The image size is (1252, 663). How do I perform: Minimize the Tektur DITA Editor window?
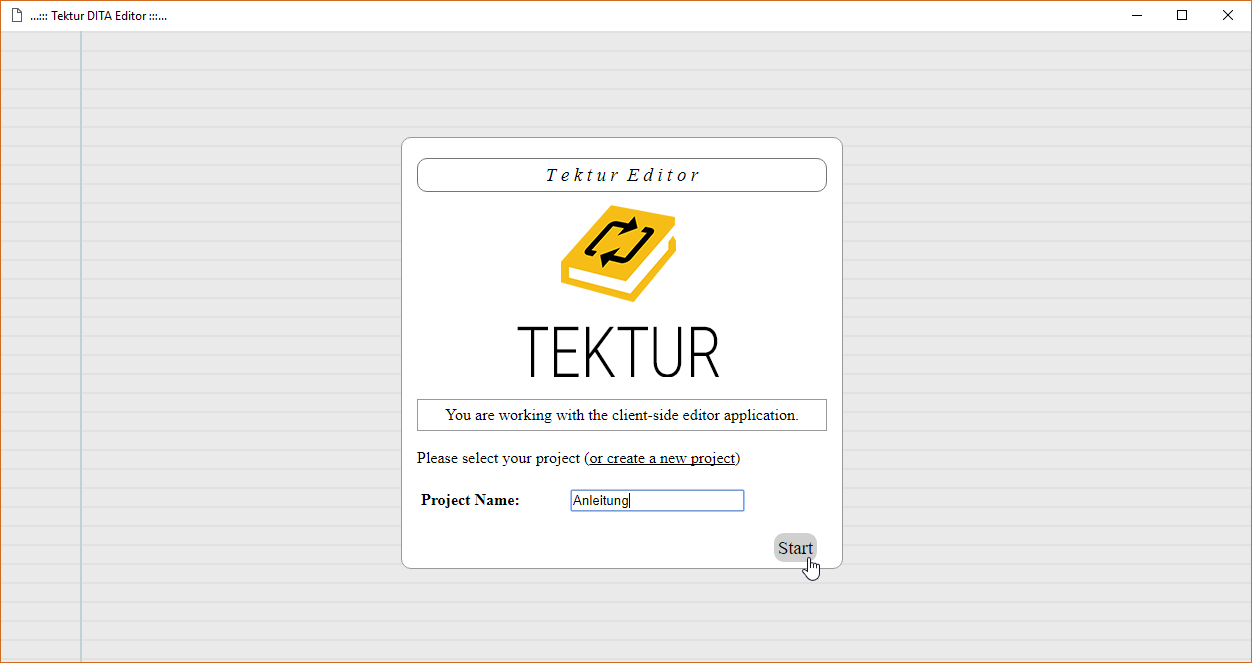1137,15
